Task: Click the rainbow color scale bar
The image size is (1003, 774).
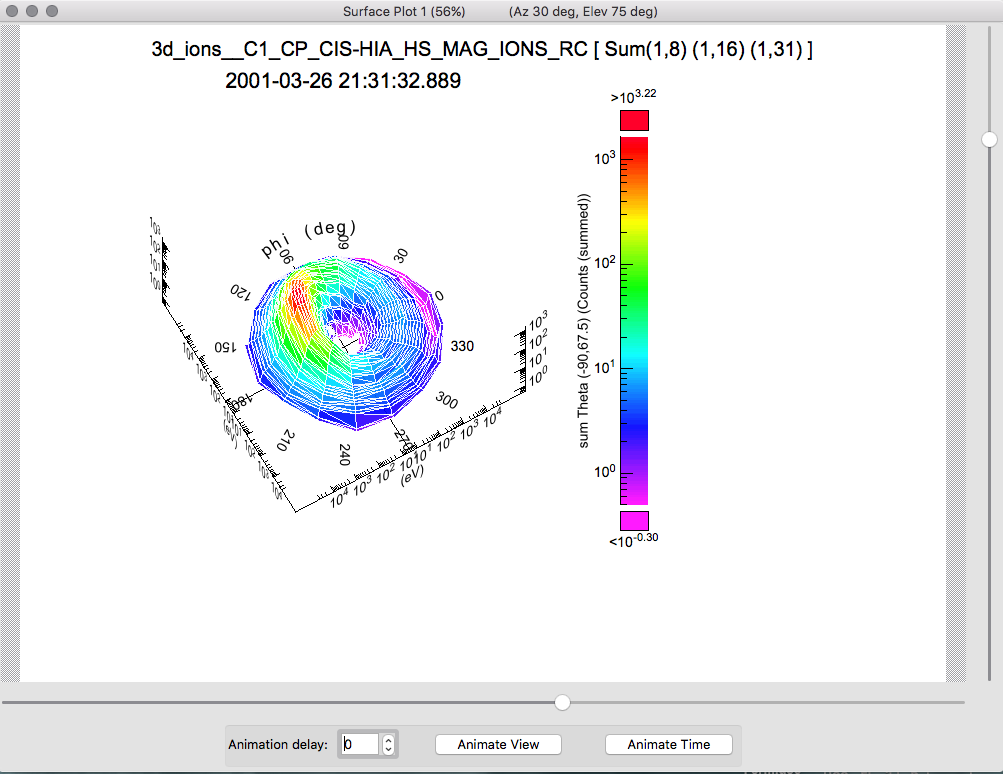Action: 634,320
